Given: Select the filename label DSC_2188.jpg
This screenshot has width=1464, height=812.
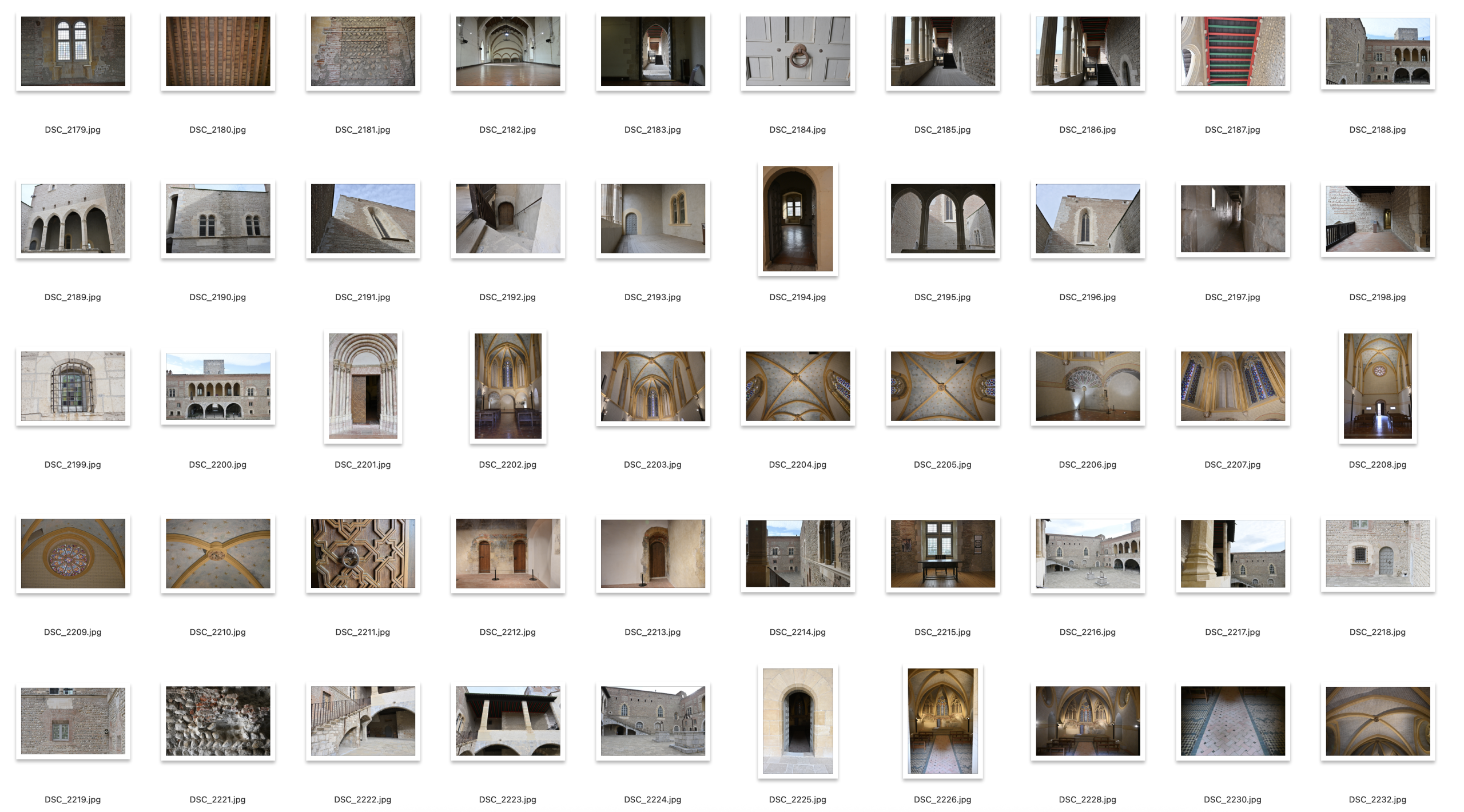Looking at the screenshot, I should point(1377,130).
